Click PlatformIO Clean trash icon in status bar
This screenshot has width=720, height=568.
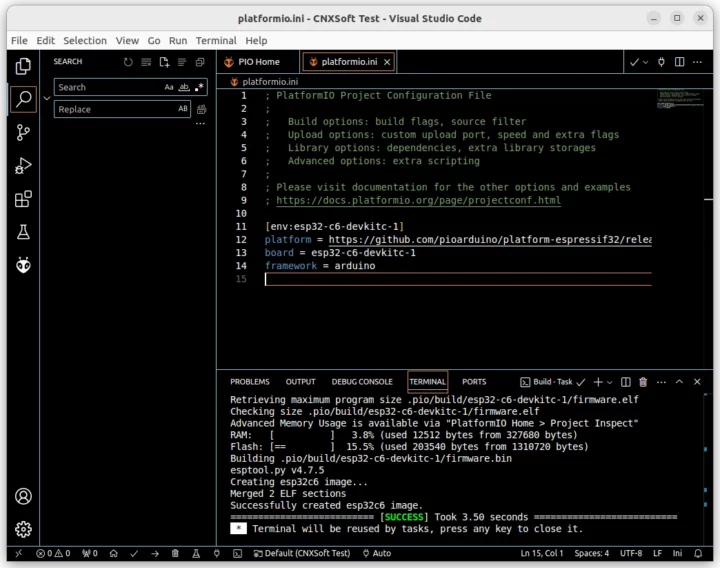pyautogui.click(x=175, y=553)
